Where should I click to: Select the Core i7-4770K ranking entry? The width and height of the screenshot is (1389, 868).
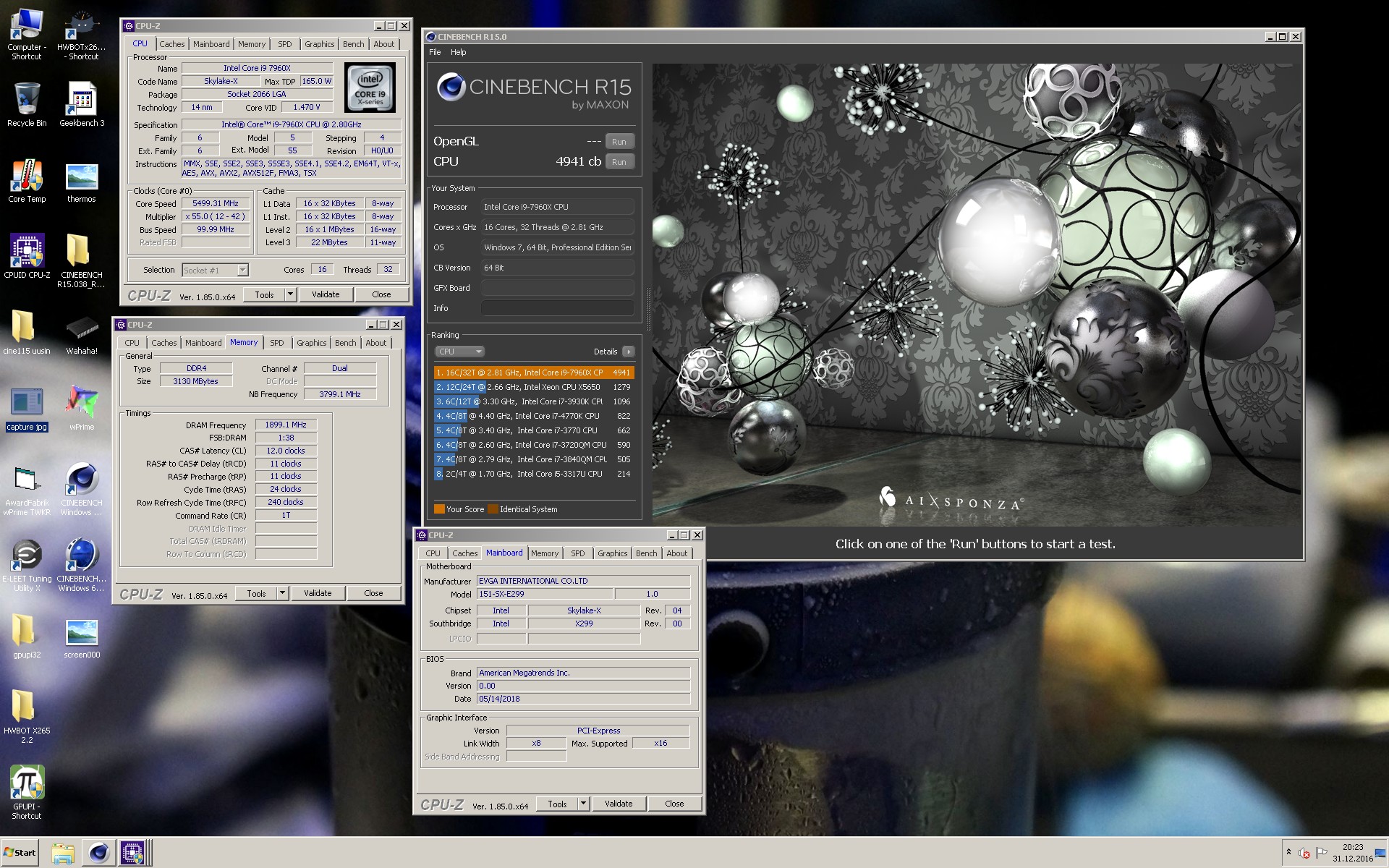[534, 416]
